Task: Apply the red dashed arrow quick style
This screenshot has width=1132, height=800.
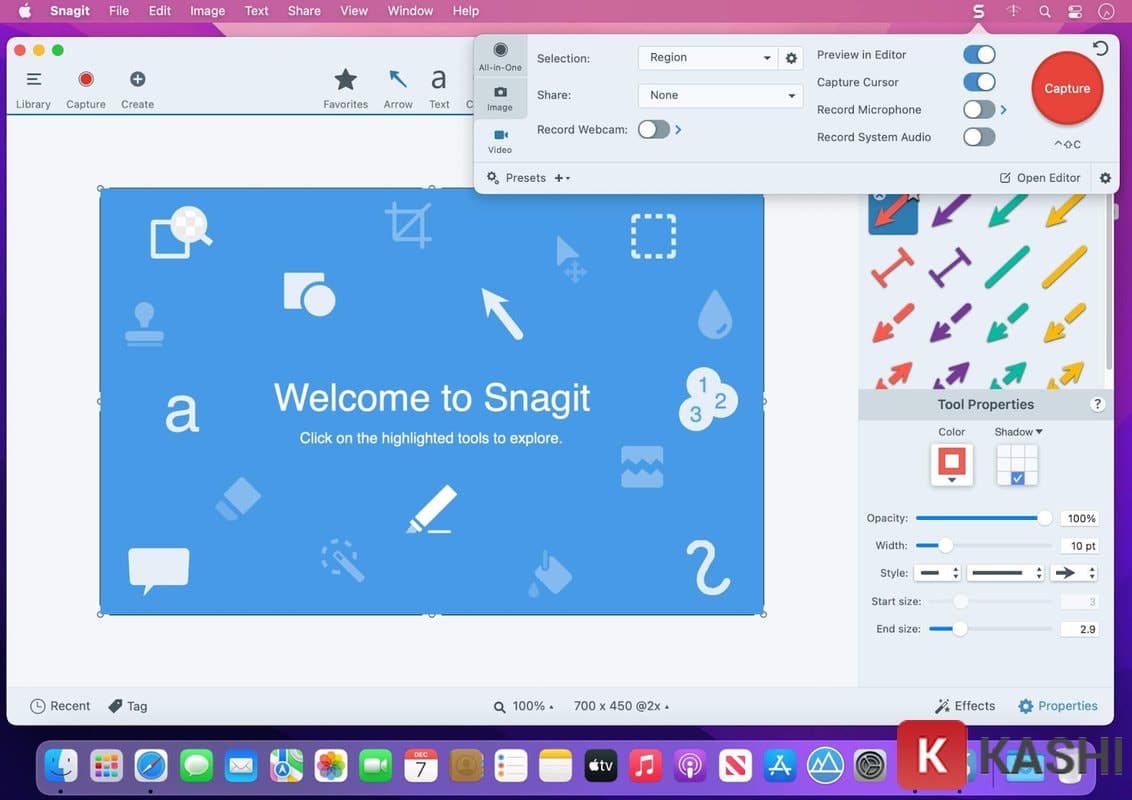Action: click(892, 322)
